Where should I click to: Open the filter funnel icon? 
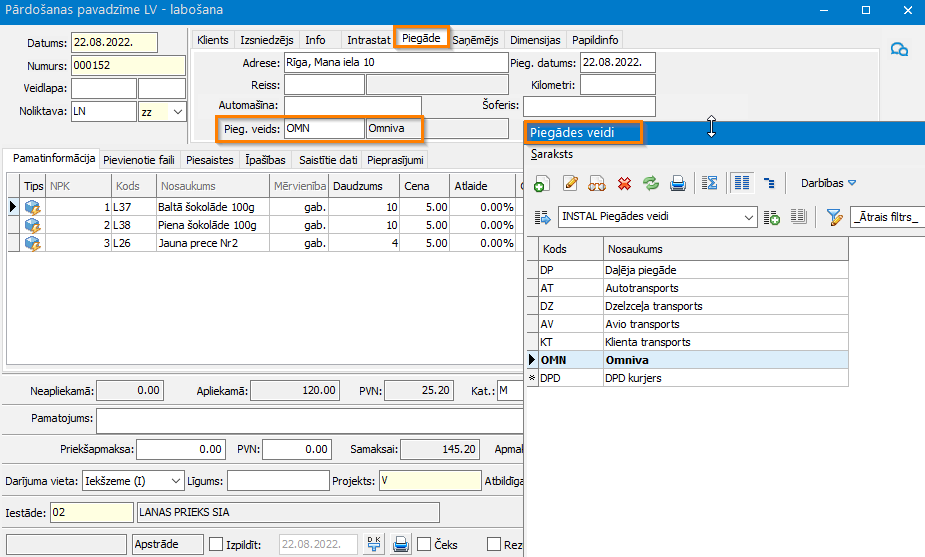(834, 217)
